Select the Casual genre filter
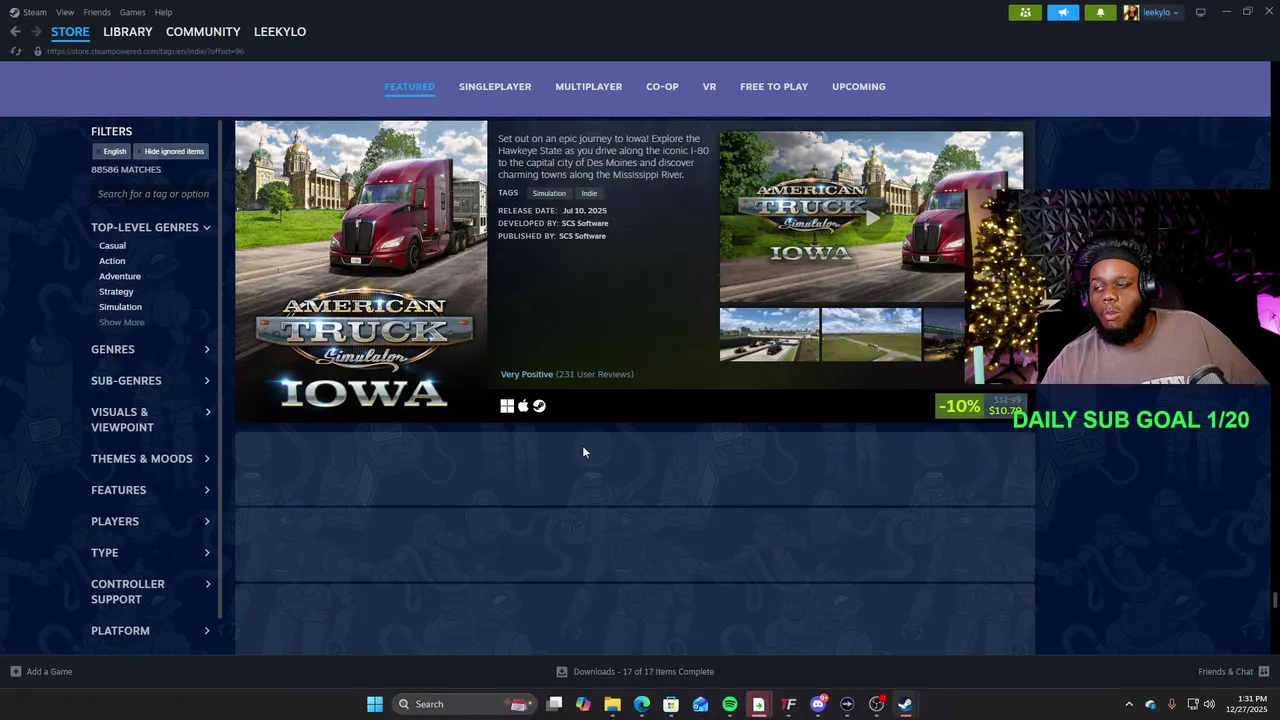 click(x=112, y=246)
